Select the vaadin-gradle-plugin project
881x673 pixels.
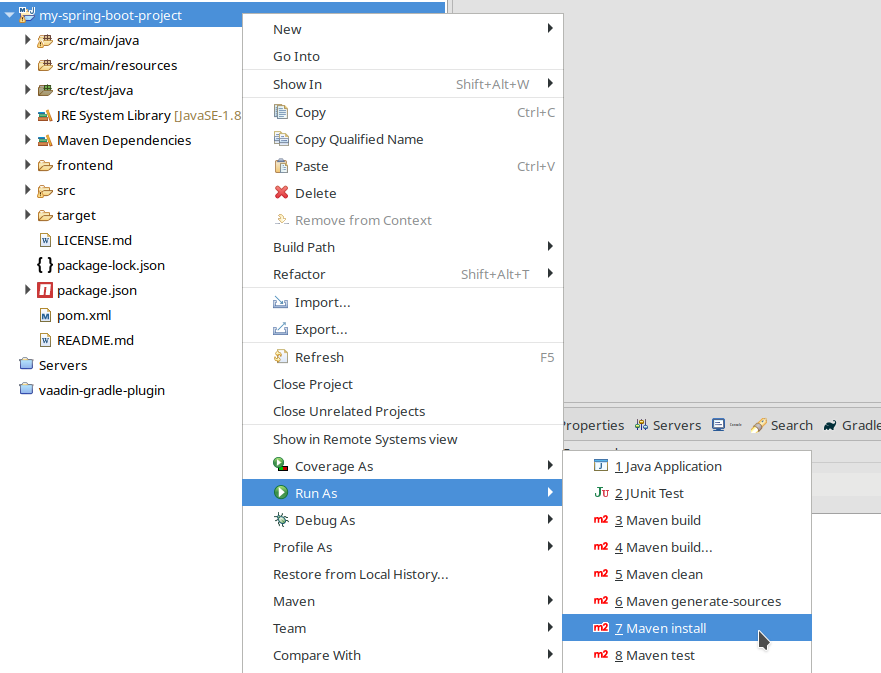[x=101, y=390]
